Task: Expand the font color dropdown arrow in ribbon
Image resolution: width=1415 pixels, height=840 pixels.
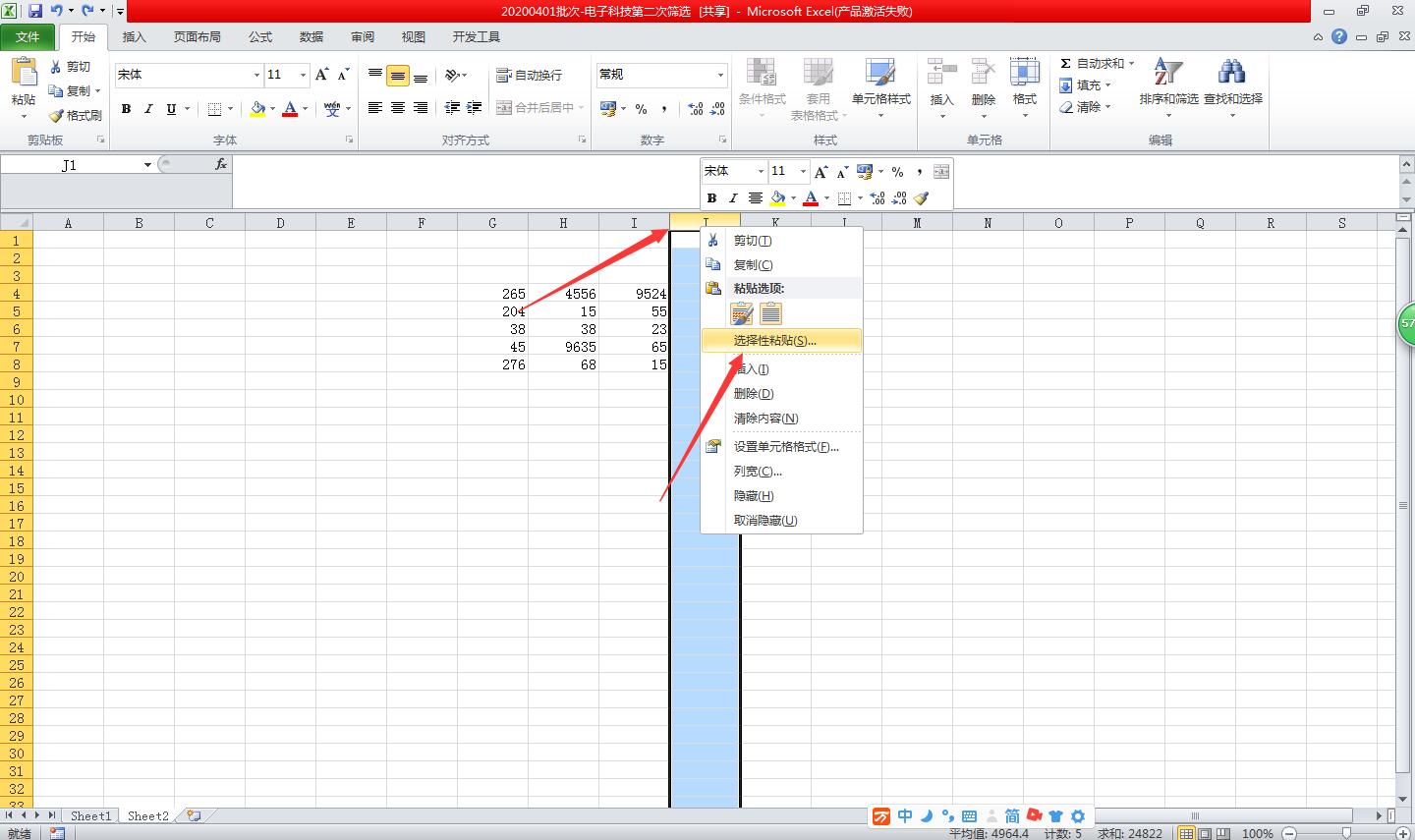Action: (306, 109)
